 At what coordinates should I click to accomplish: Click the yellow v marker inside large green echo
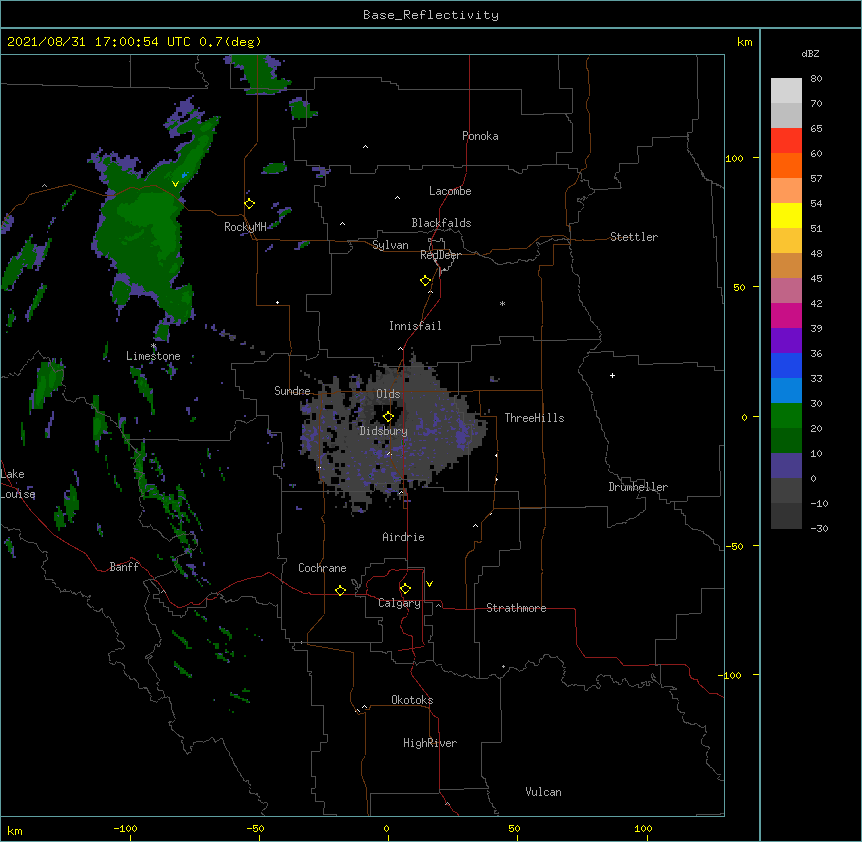(175, 184)
